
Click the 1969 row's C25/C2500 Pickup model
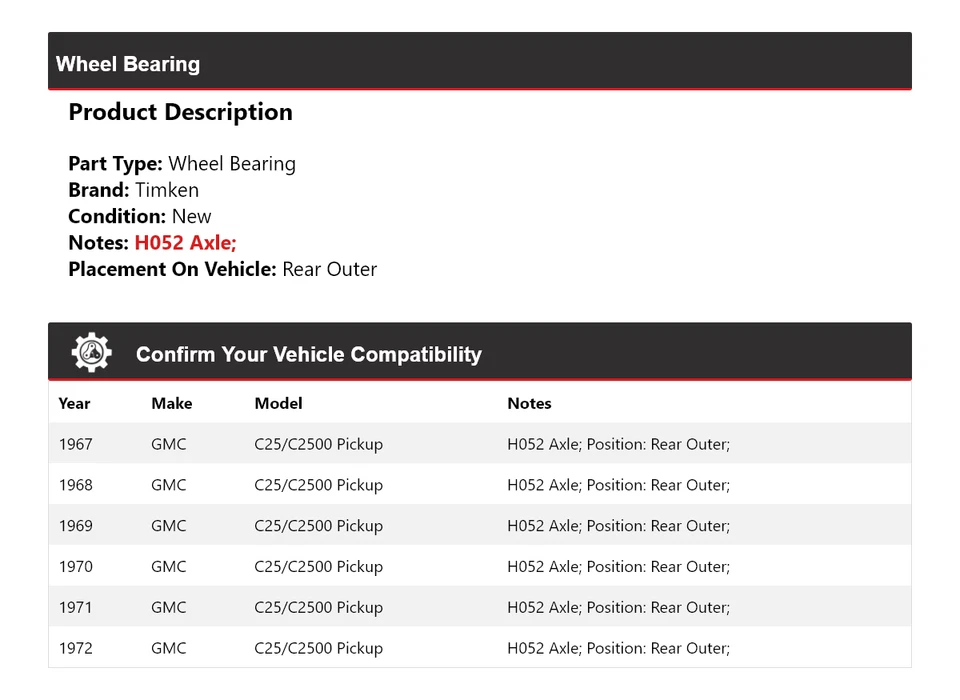coord(318,526)
